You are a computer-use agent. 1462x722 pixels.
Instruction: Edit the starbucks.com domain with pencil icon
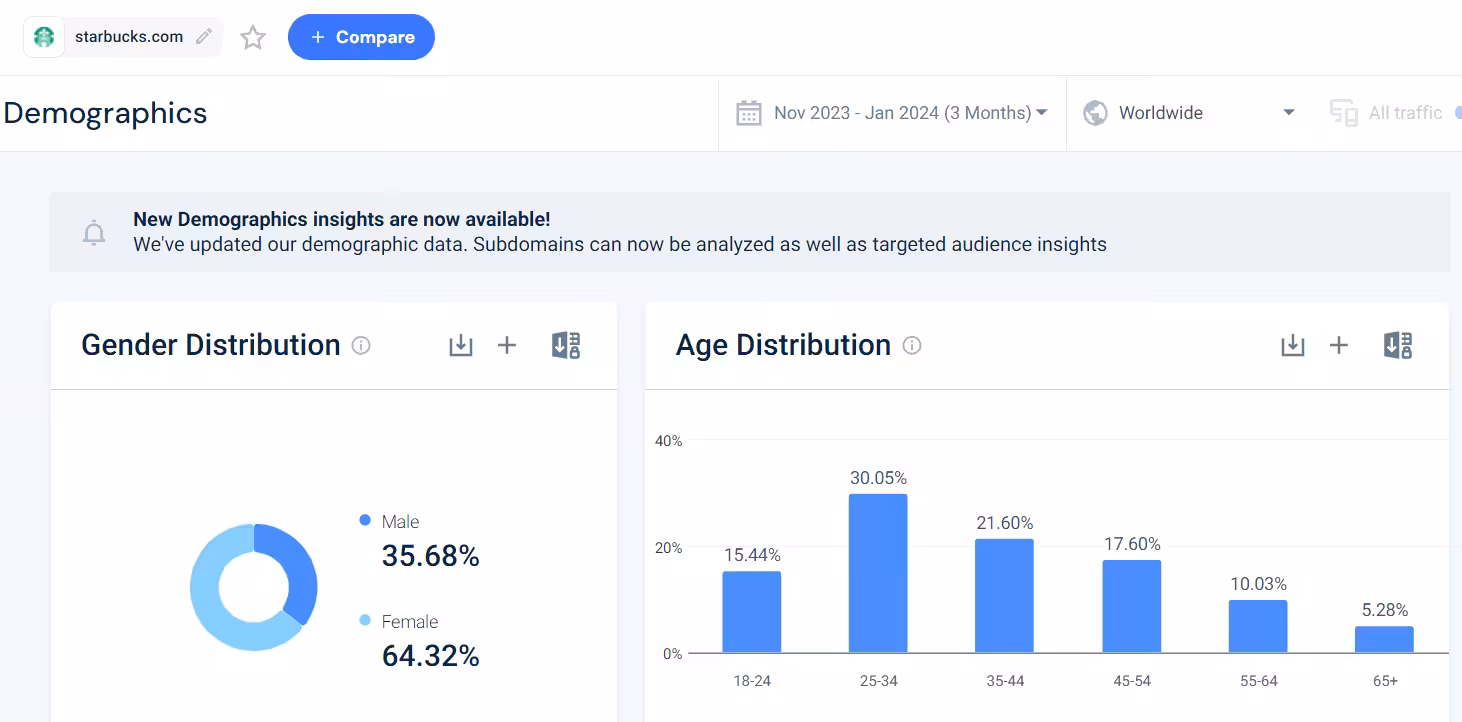204,37
